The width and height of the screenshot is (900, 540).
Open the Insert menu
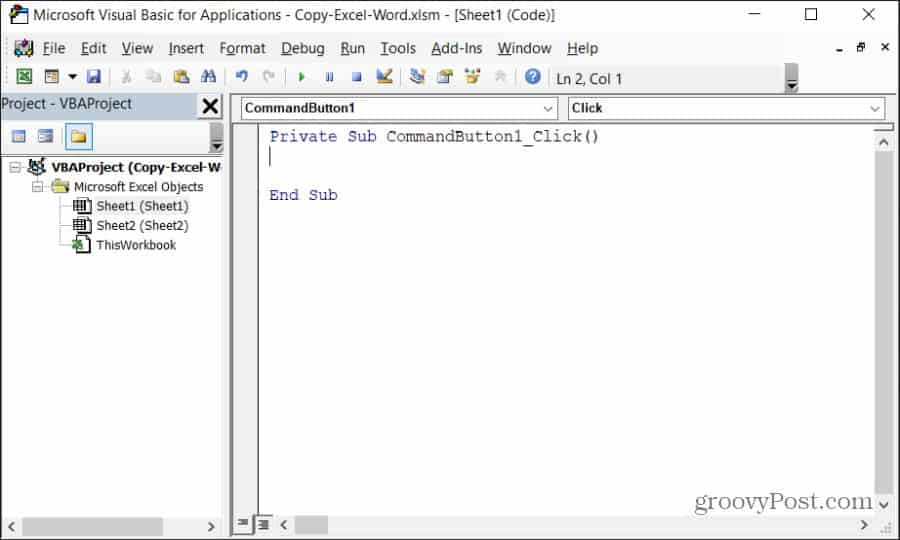tap(186, 49)
